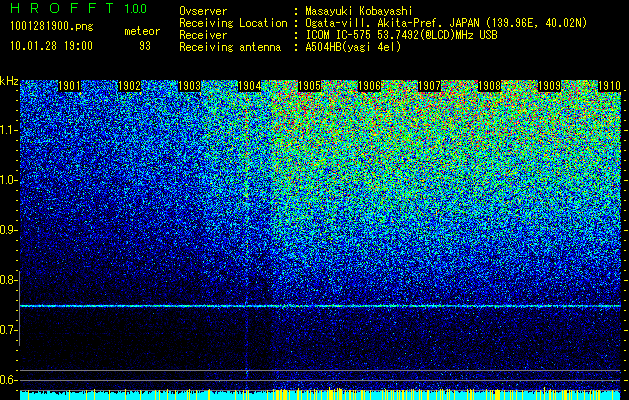Click the Receiving Location label
Image resolution: width=629 pixels, height=400 pixels.
click(x=233, y=23)
